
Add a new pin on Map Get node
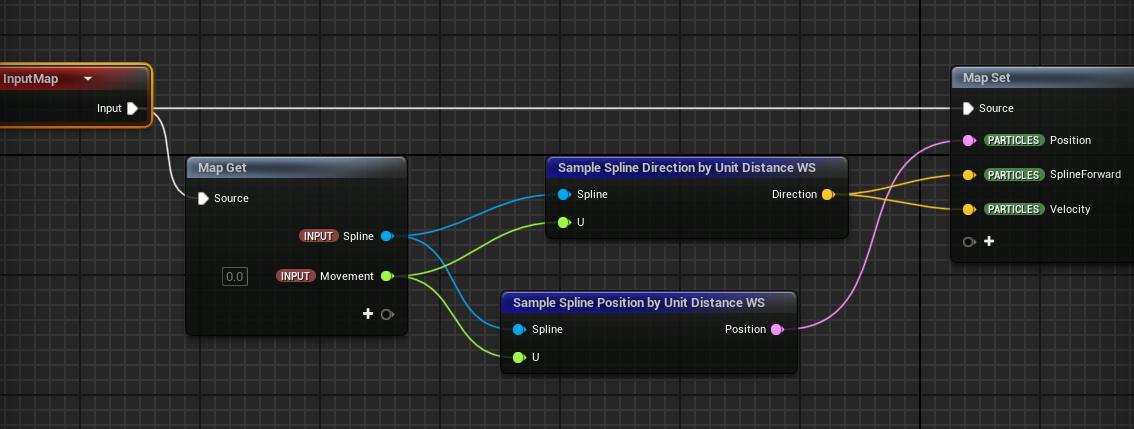pos(368,314)
